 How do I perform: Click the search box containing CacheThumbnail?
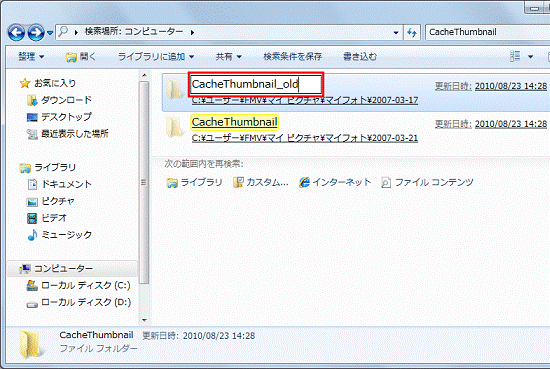coord(488,32)
